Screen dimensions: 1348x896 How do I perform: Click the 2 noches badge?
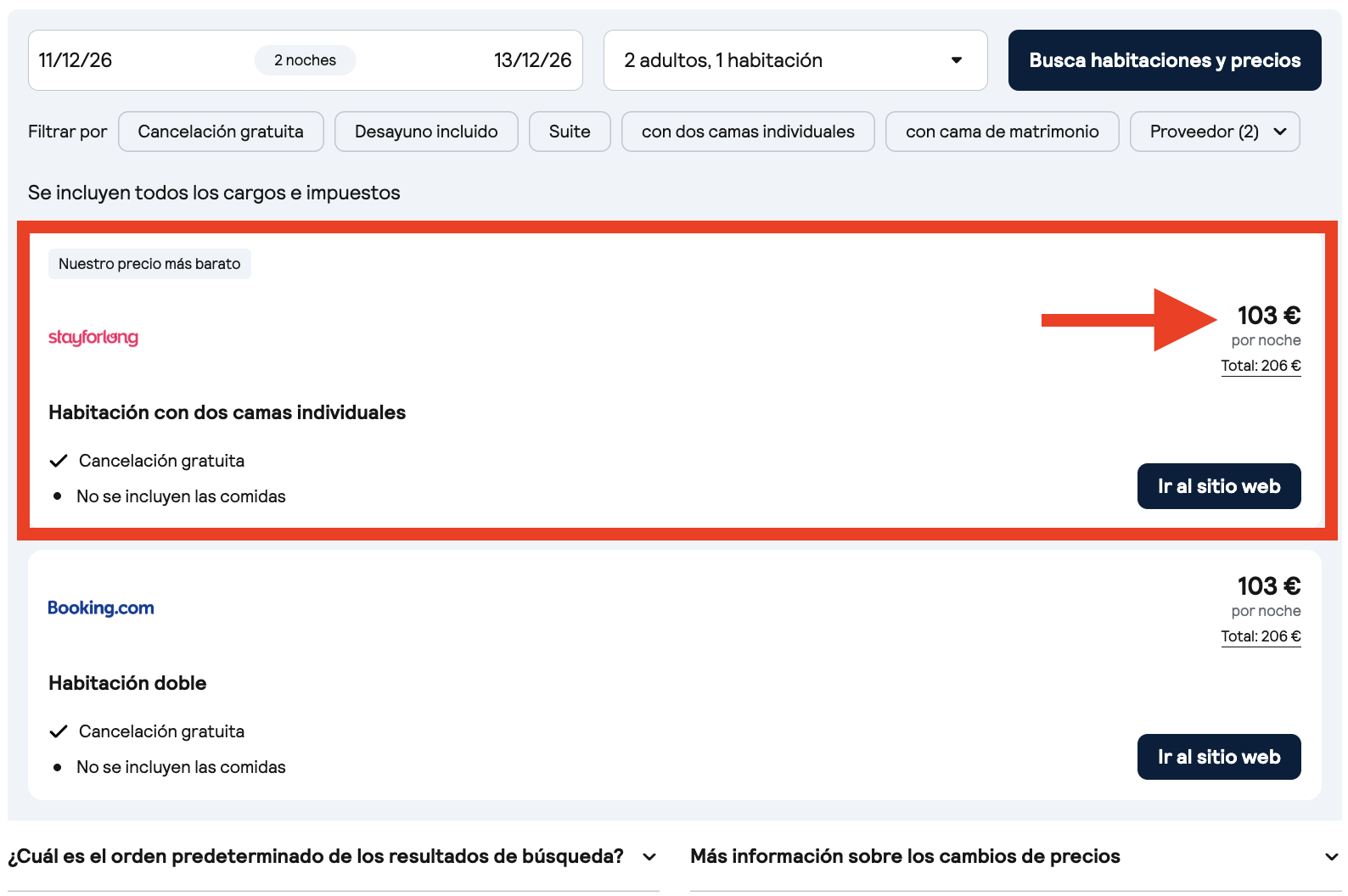coord(305,60)
